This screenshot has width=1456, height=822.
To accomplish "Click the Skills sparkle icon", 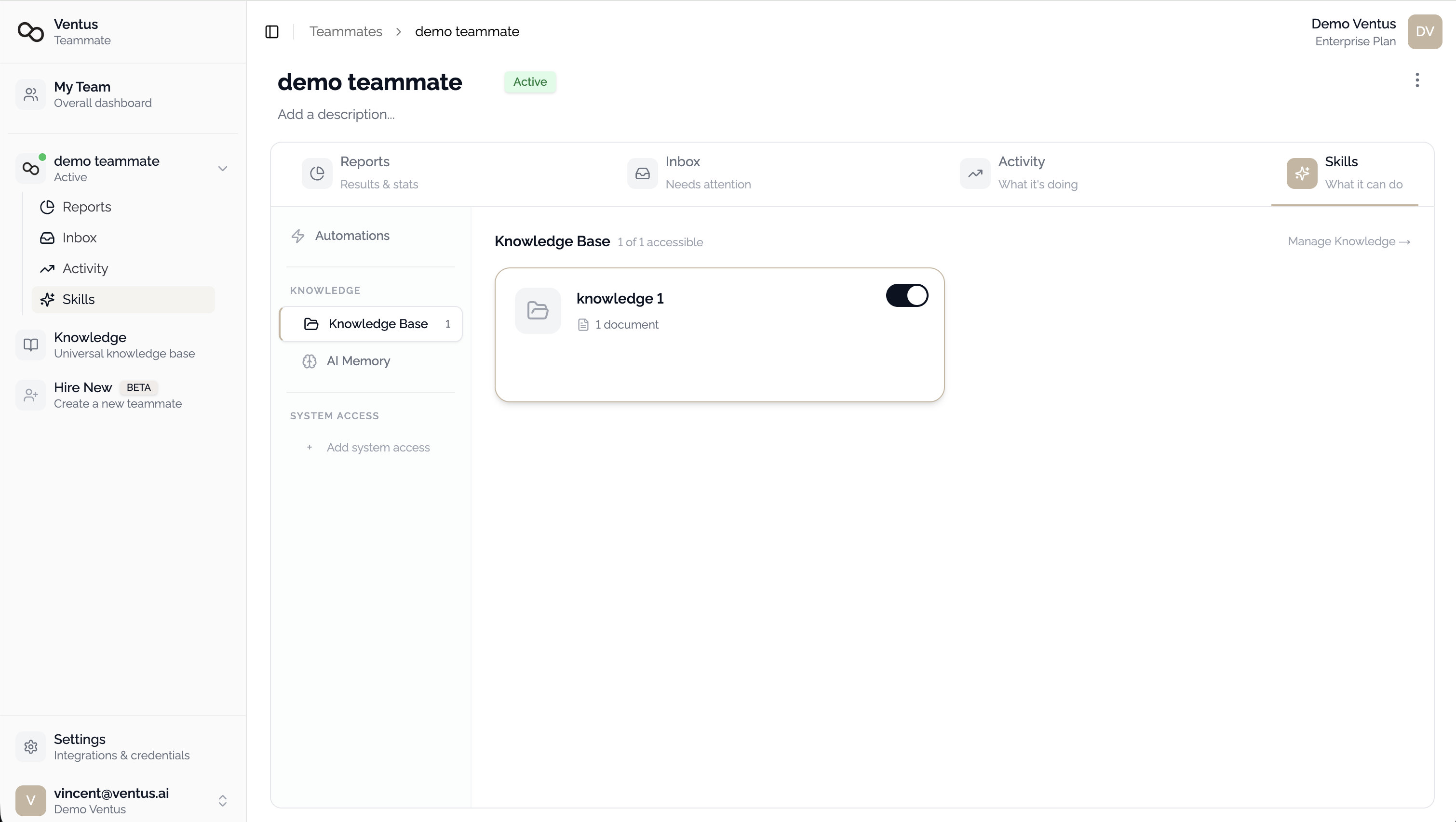I will [47, 299].
